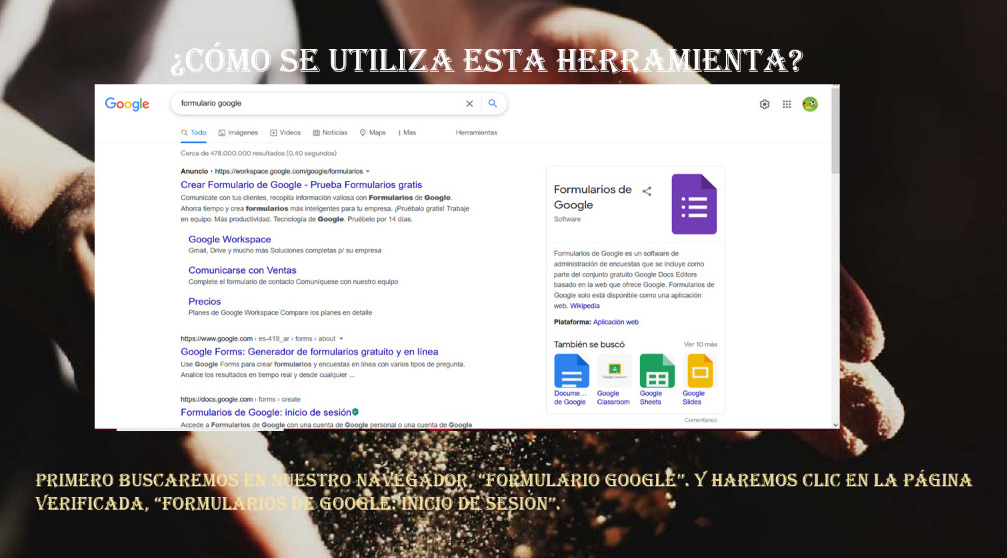Screen dimensions: 1007x558
Task: Switch to the Imágenes tab
Action: (238, 132)
